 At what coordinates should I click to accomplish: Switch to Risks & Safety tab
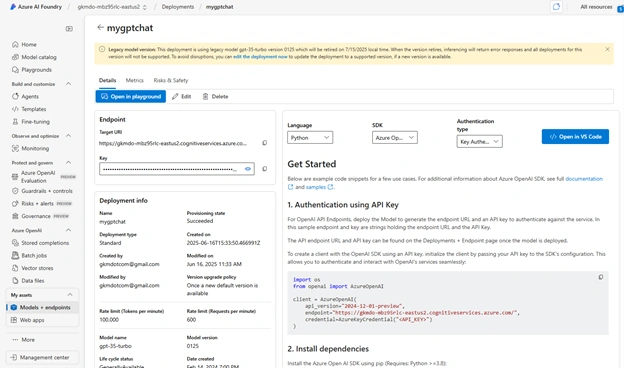(171, 80)
